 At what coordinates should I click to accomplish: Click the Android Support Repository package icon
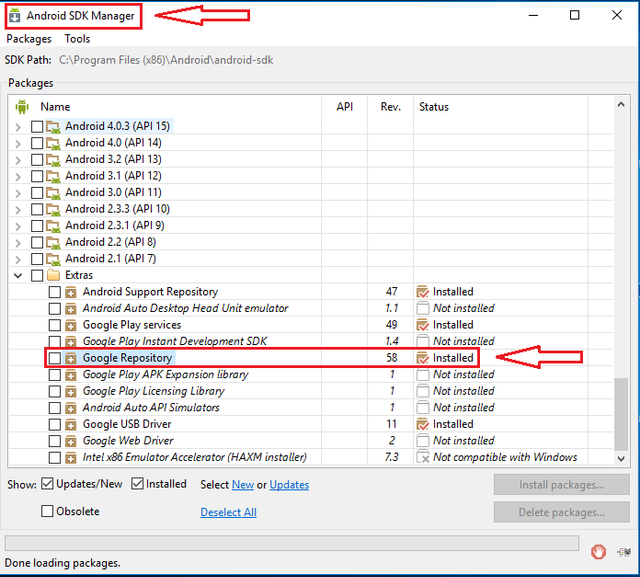[71, 292]
